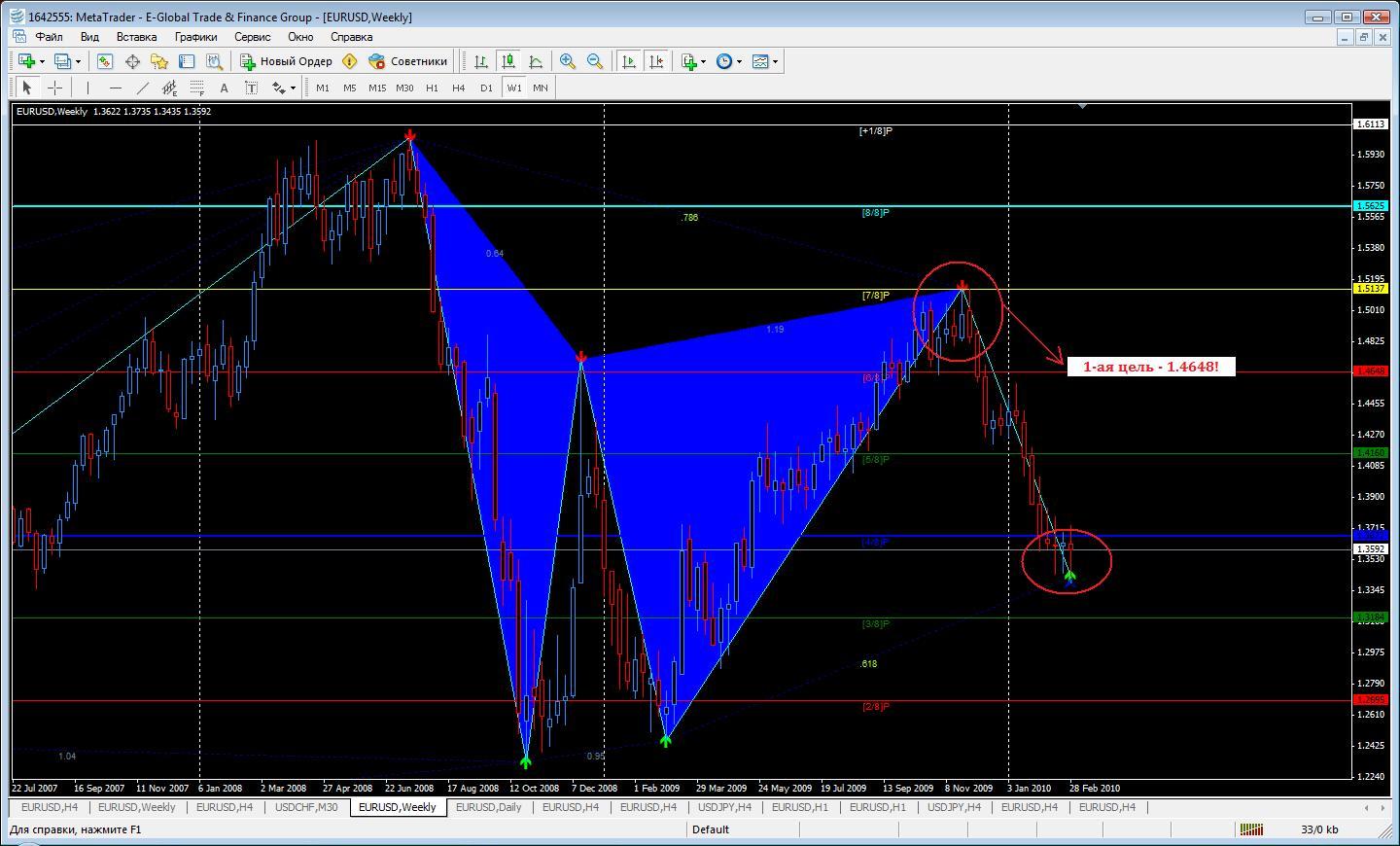Select the vertical line tool
The height and width of the screenshot is (846, 1400).
click(x=87, y=88)
